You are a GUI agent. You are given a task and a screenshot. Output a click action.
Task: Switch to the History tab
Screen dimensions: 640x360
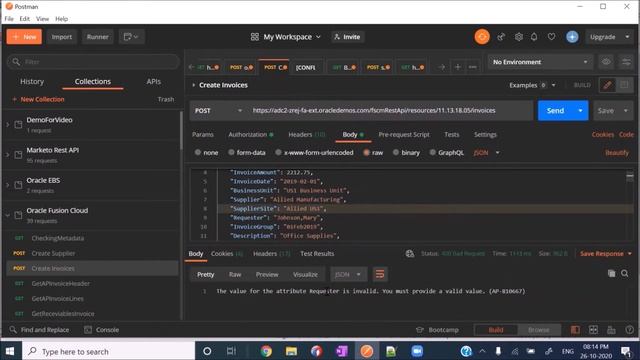(x=32, y=82)
